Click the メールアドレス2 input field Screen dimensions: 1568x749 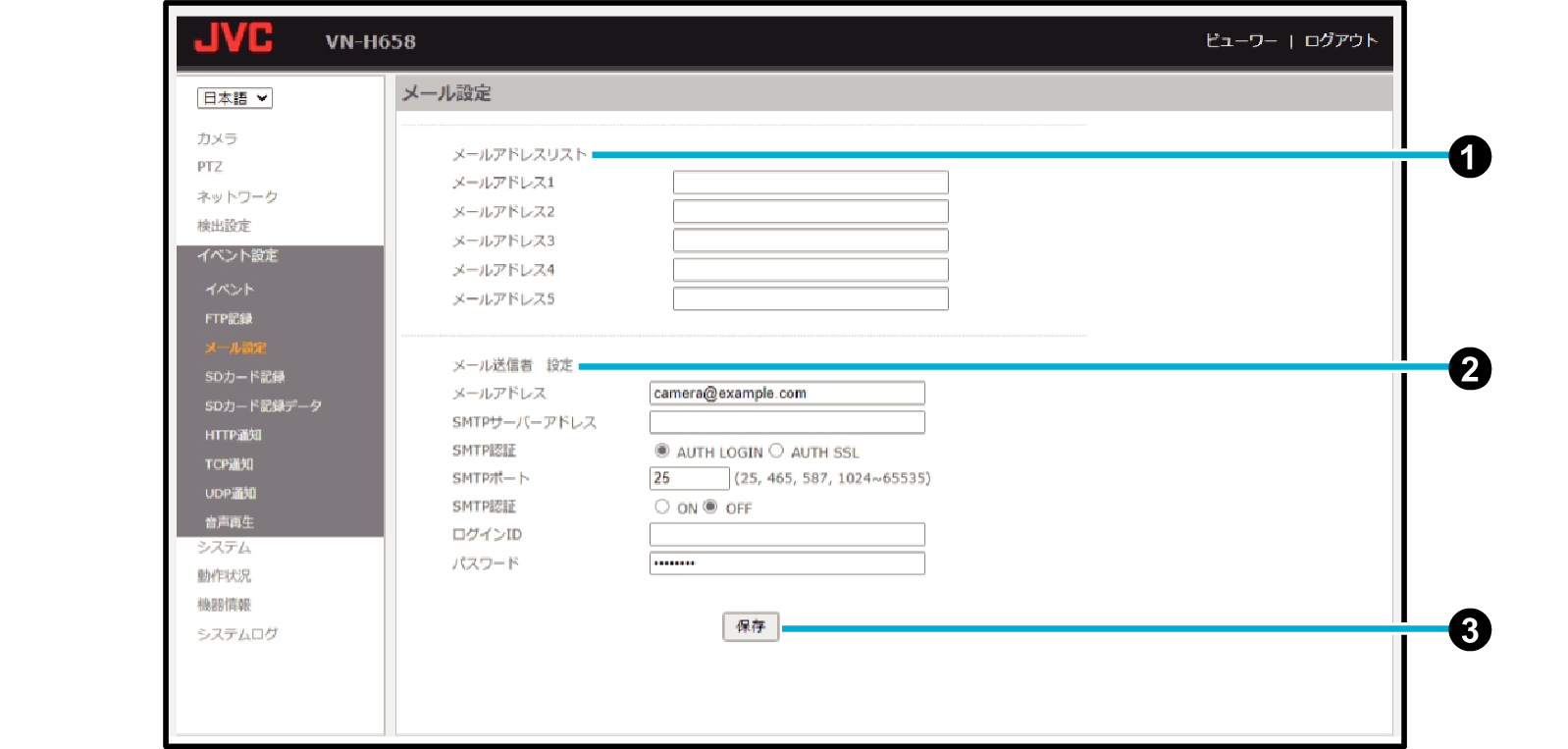coord(810,211)
